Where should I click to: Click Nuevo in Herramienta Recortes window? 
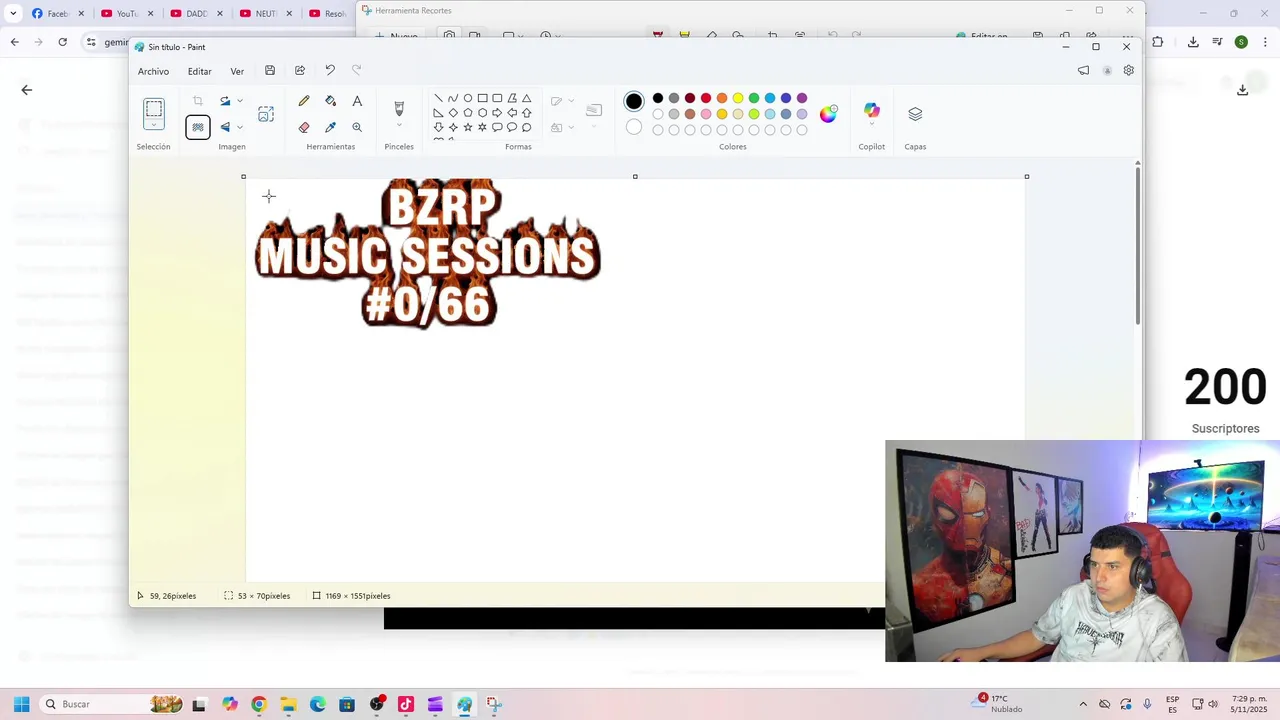click(x=396, y=36)
